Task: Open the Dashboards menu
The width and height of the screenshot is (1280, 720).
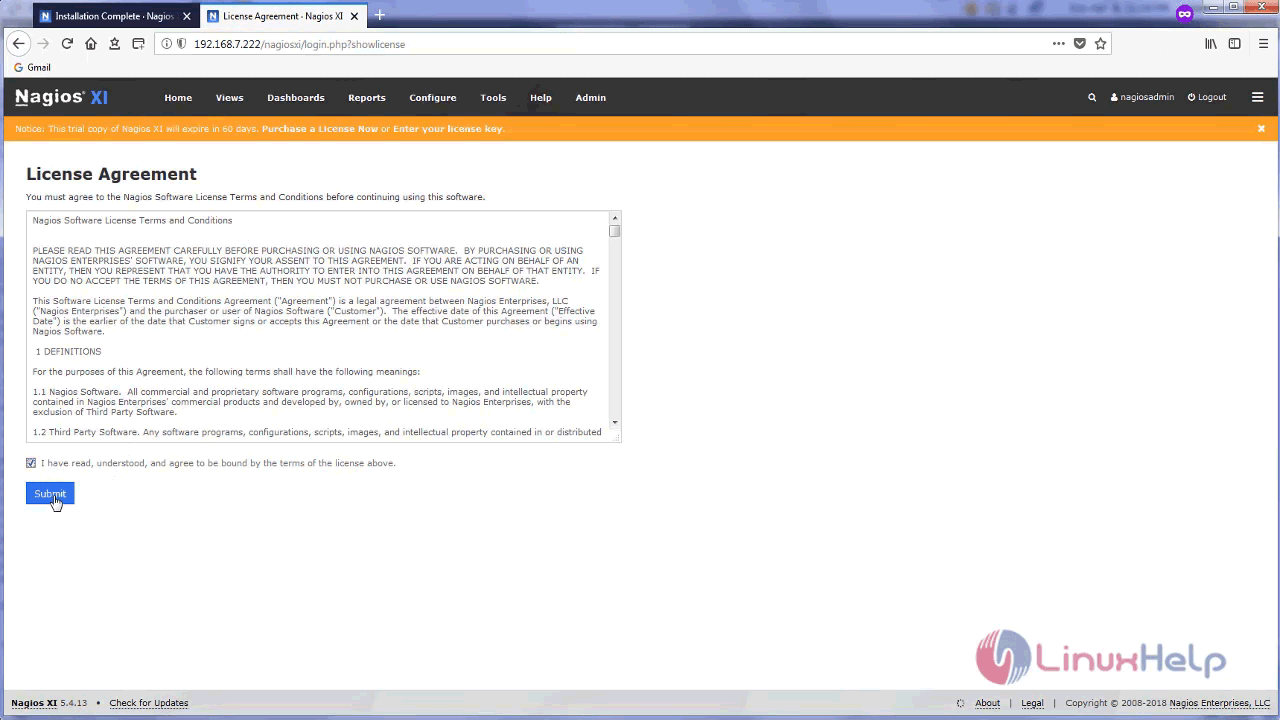Action: (295, 97)
